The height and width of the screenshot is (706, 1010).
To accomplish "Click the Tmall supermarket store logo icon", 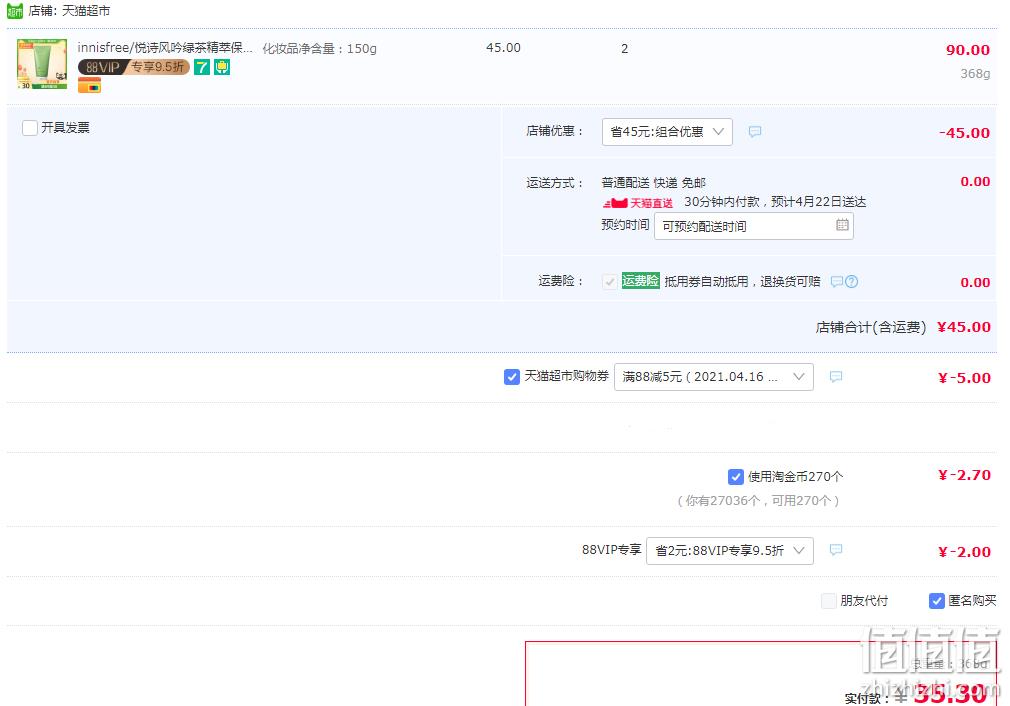I will click(15, 11).
